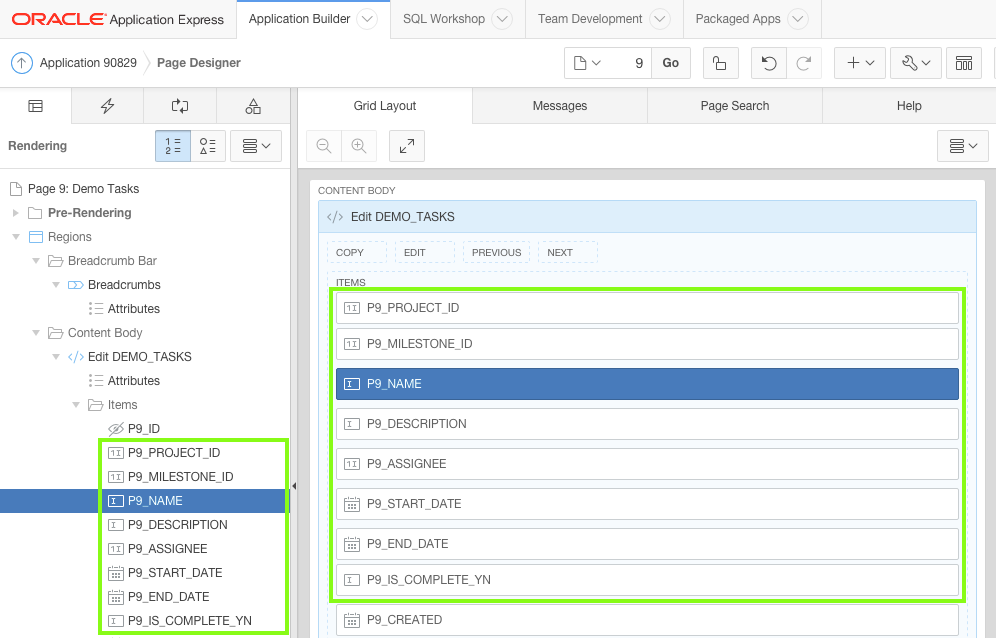This screenshot has height=638, width=996.
Task: Select P9_MILESTONE_ID in the rendering tree
Action: click(x=180, y=477)
